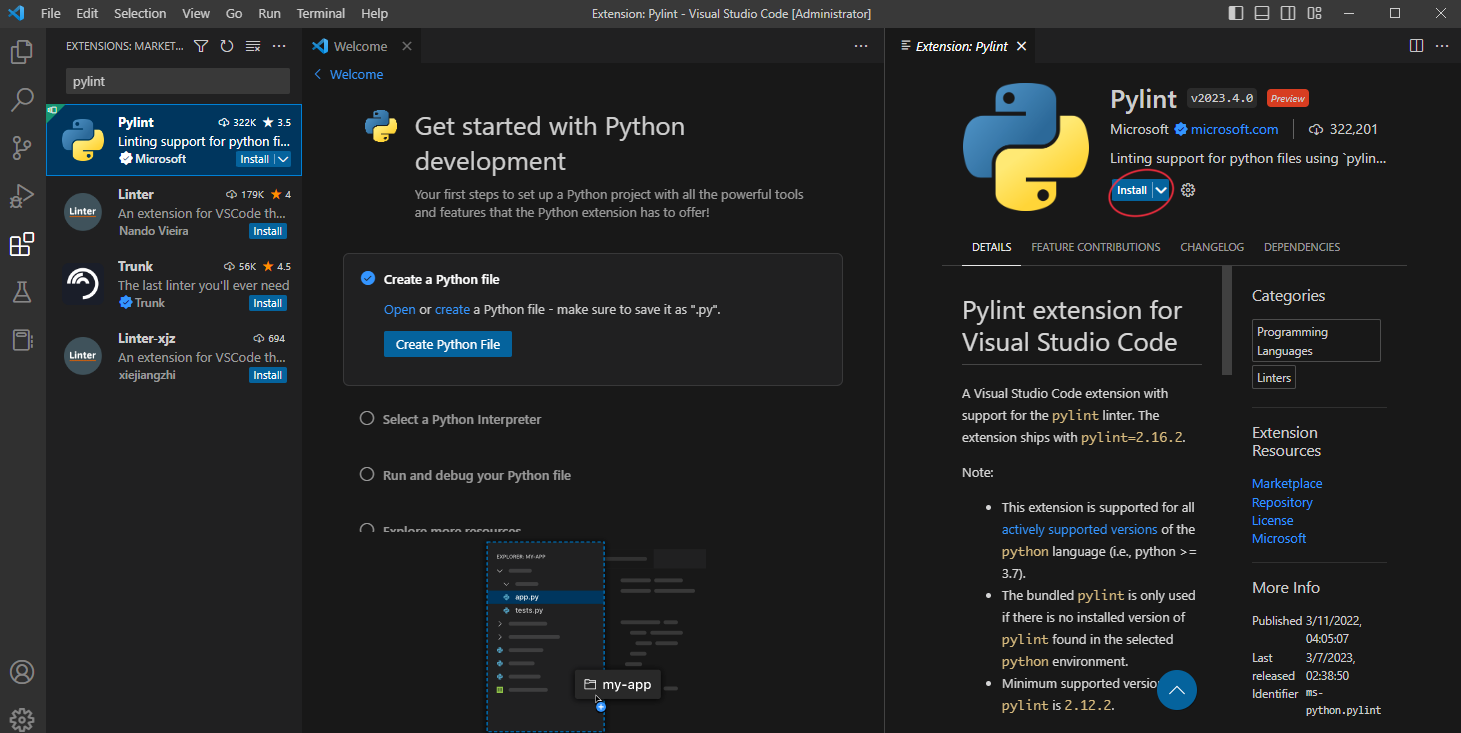Open the Selection menu
Screen dimensions: 1461x733
click(140, 13)
